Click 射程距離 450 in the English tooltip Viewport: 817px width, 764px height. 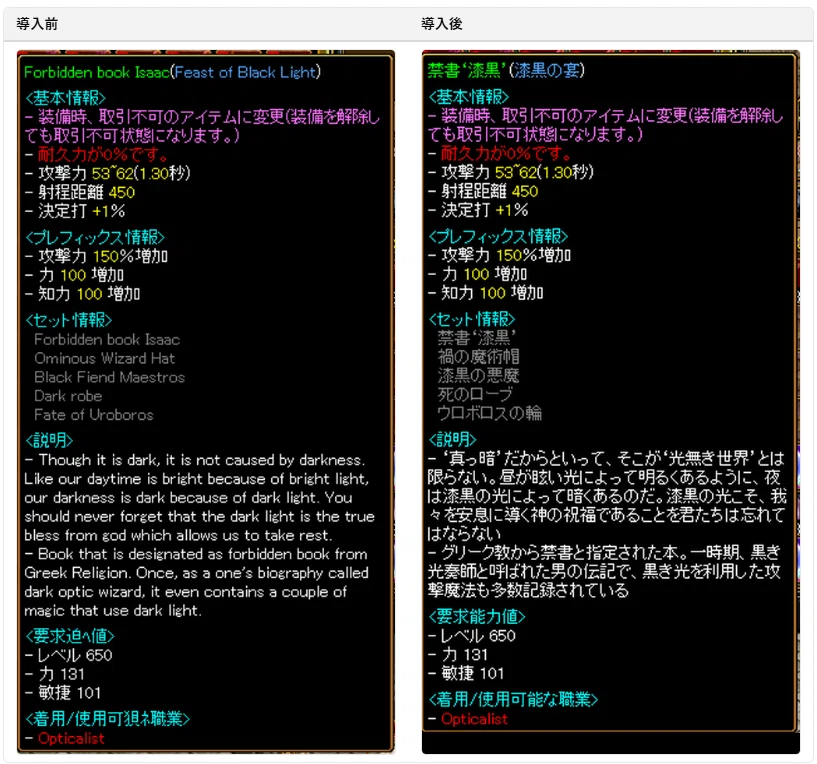click(80, 192)
